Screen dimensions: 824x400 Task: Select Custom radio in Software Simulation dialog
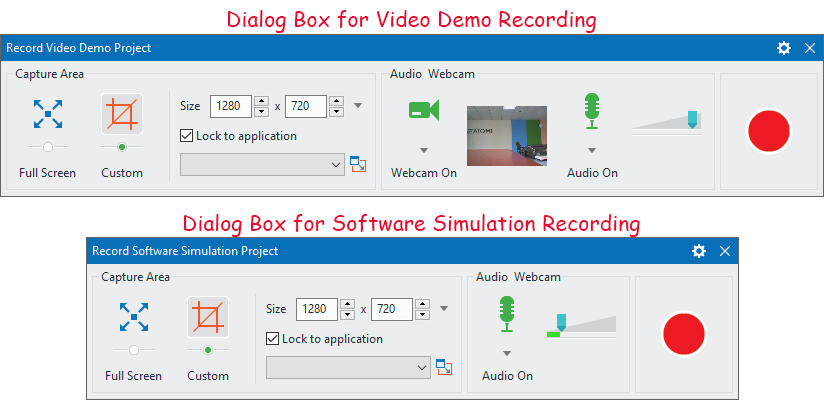click(208, 350)
